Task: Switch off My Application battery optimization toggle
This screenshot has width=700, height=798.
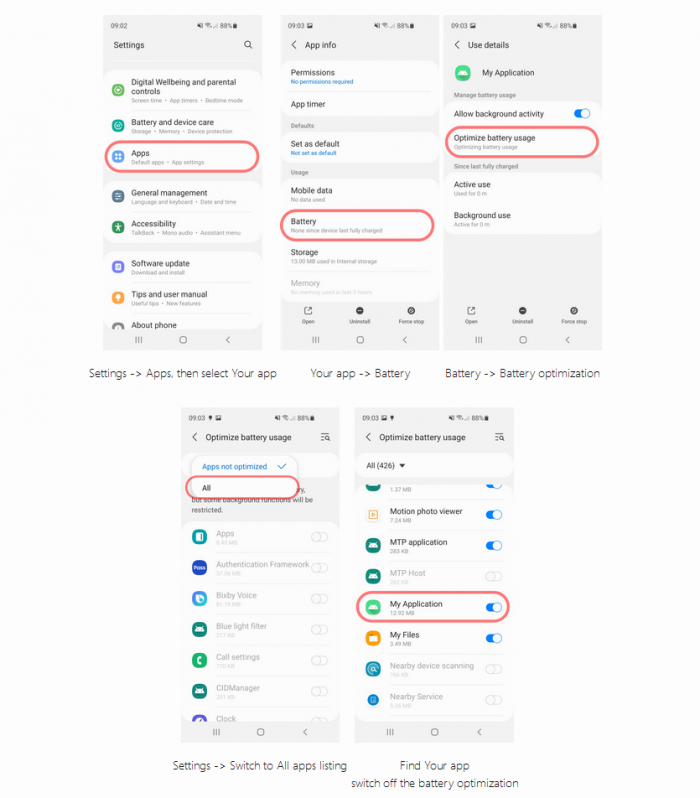Action: [x=494, y=607]
